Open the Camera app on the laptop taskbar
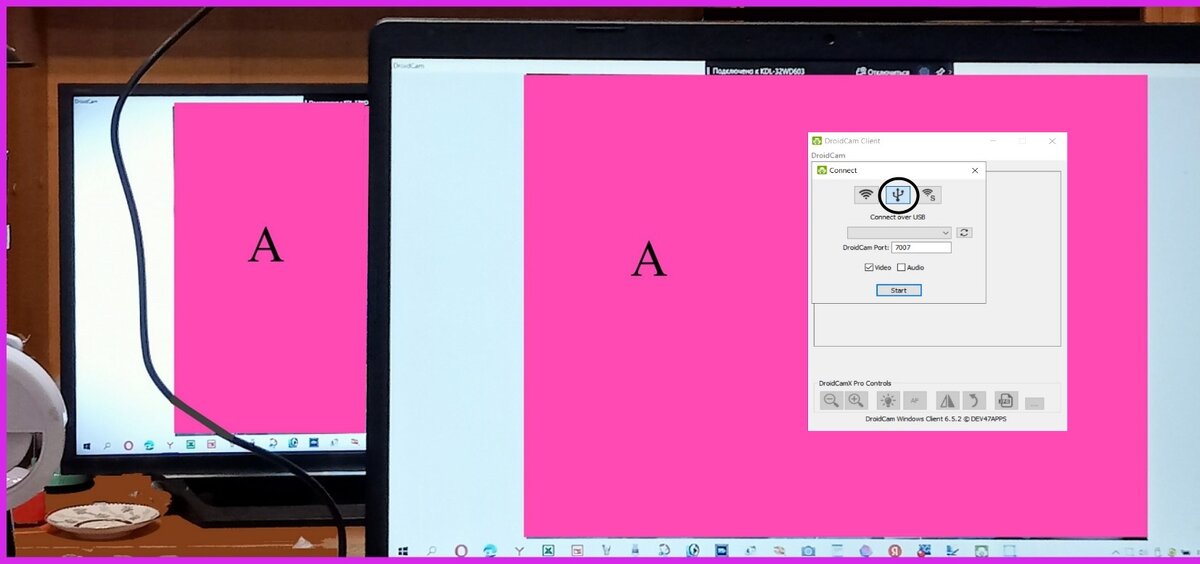The image size is (1200, 564). click(808, 550)
